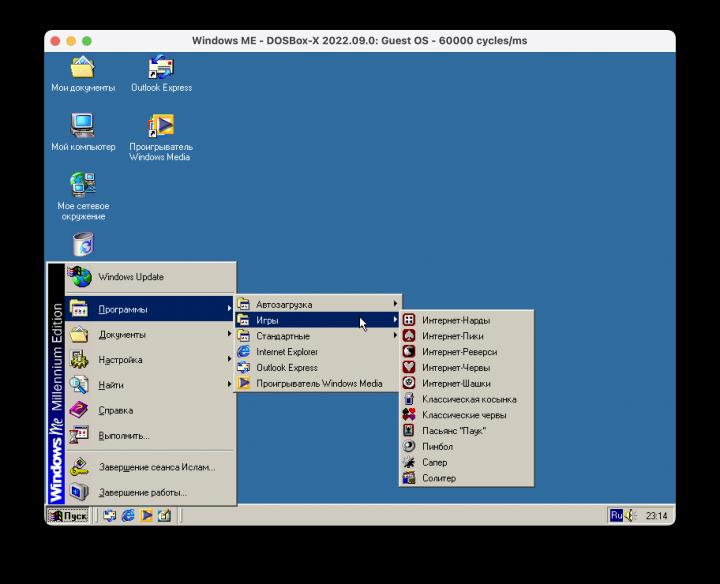This screenshot has height=584, width=720.
Task: Click the Пуск start button
Action: pyautogui.click(x=68, y=516)
